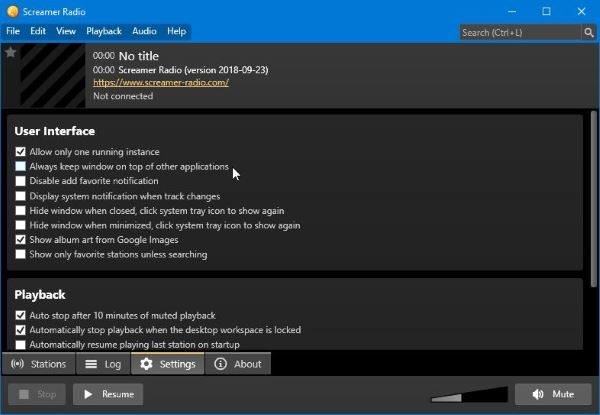Switch to the Log tab
Screen dimensions: 600x415
103,364
